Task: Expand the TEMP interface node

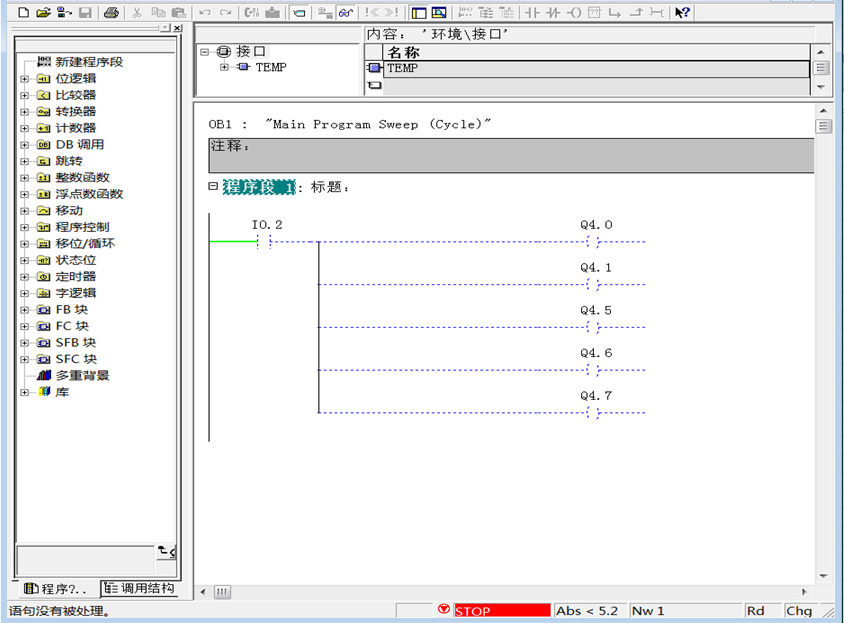Action: [225, 68]
